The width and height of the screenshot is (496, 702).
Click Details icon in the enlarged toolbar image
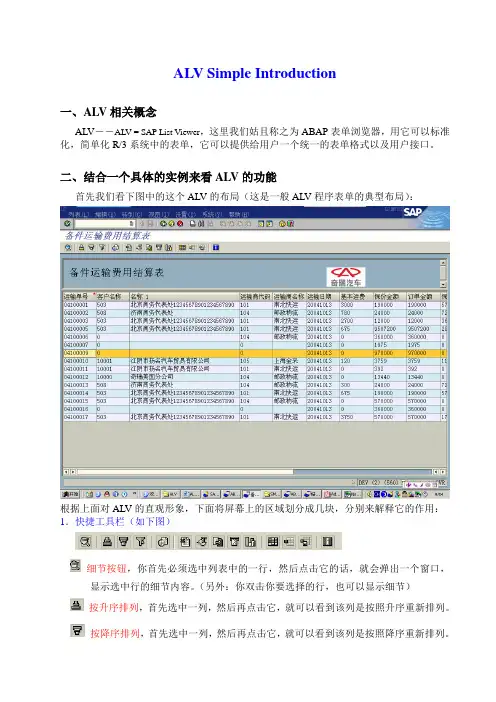tap(86, 542)
